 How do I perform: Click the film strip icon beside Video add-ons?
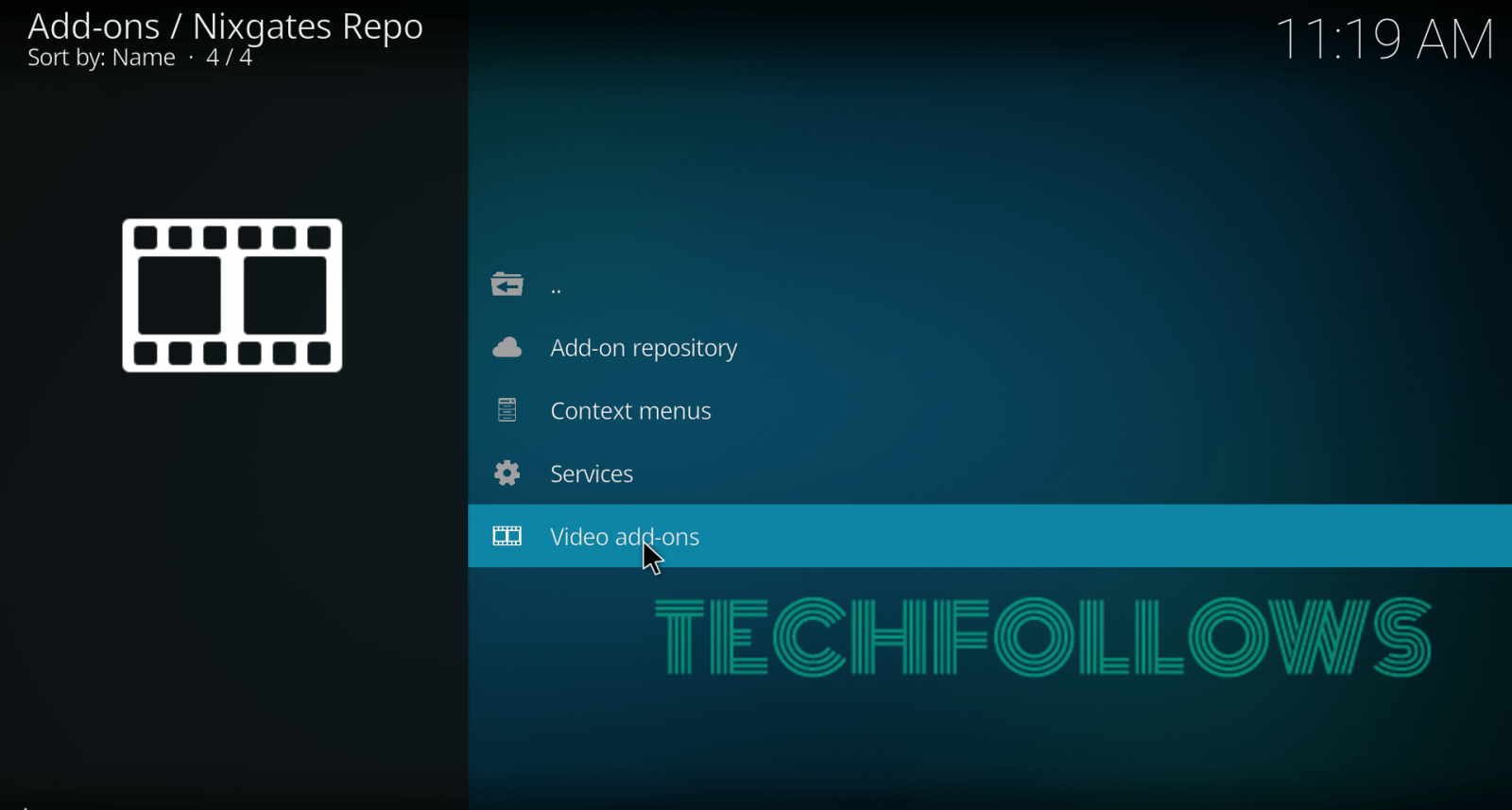(x=507, y=536)
